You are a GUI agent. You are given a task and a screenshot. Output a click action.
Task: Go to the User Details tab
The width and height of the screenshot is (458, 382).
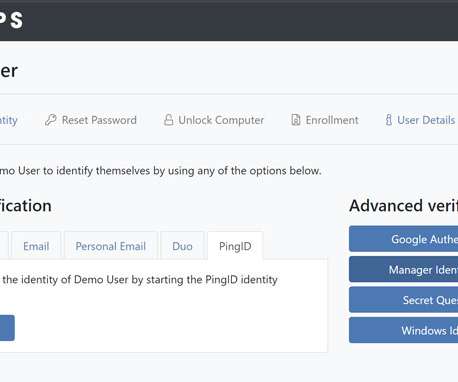point(420,120)
